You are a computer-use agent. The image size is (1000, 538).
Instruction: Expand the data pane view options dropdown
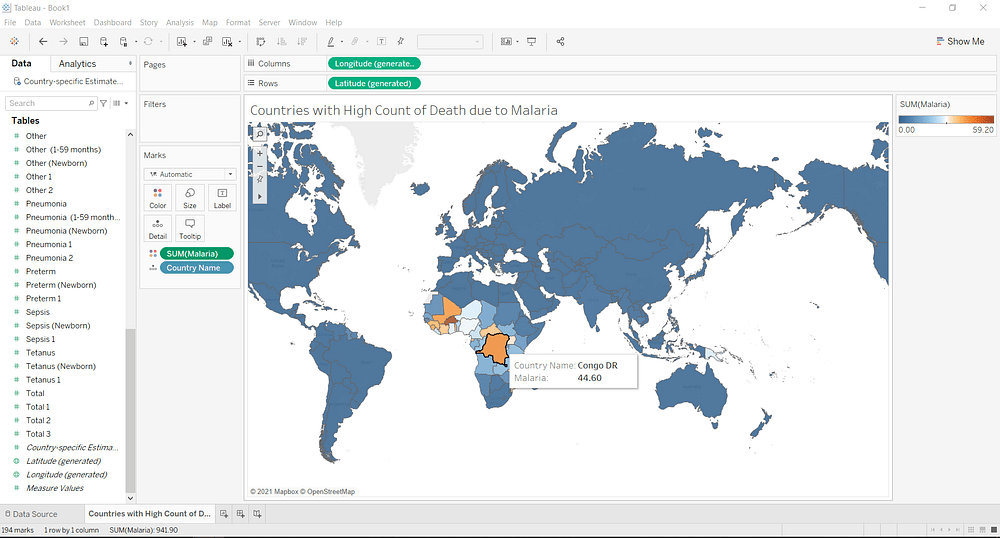(x=120, y=103)
